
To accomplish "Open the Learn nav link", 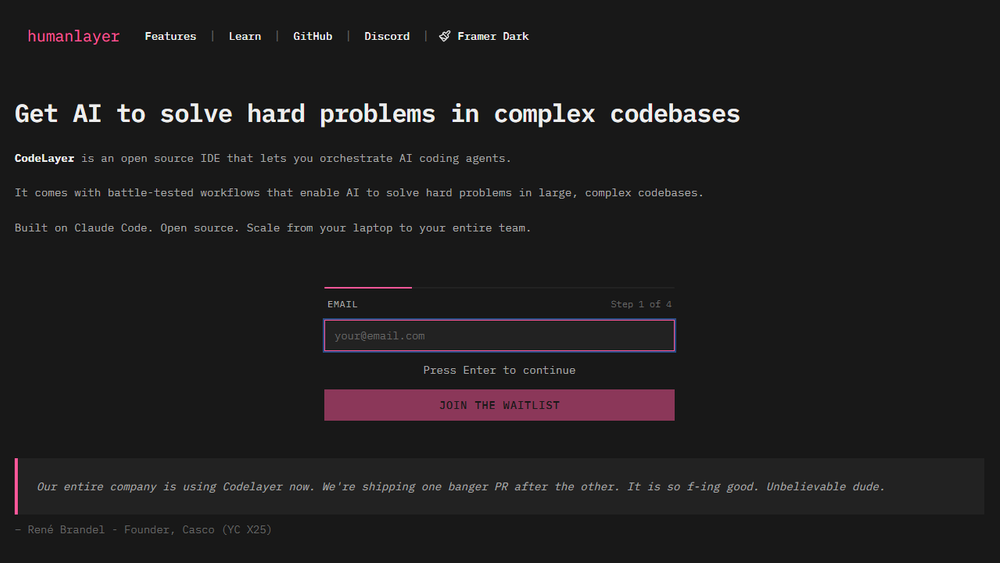I will [245, 36].
